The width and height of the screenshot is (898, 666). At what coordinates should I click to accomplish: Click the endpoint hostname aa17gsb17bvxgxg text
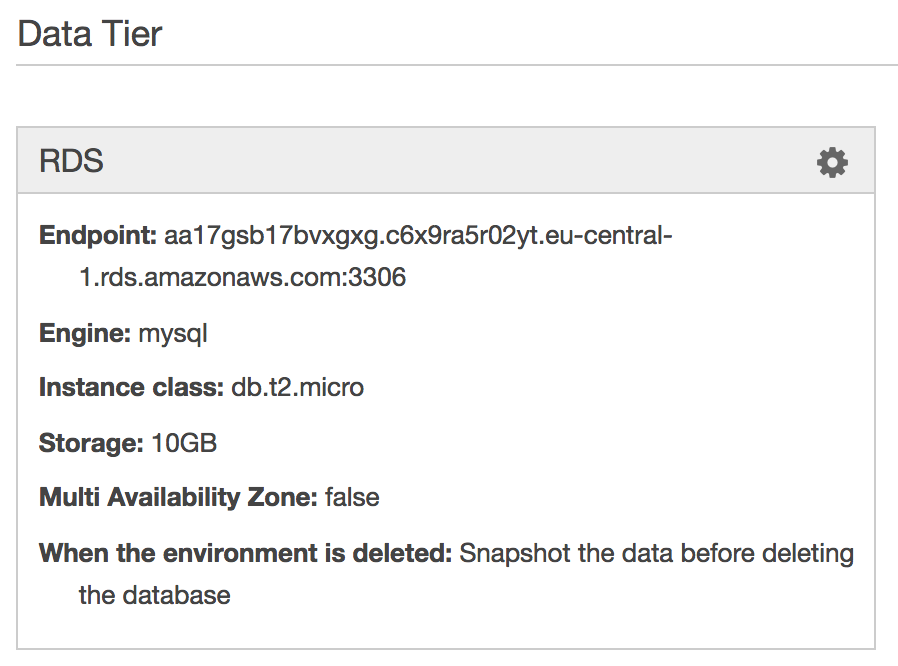click(273, 237)
